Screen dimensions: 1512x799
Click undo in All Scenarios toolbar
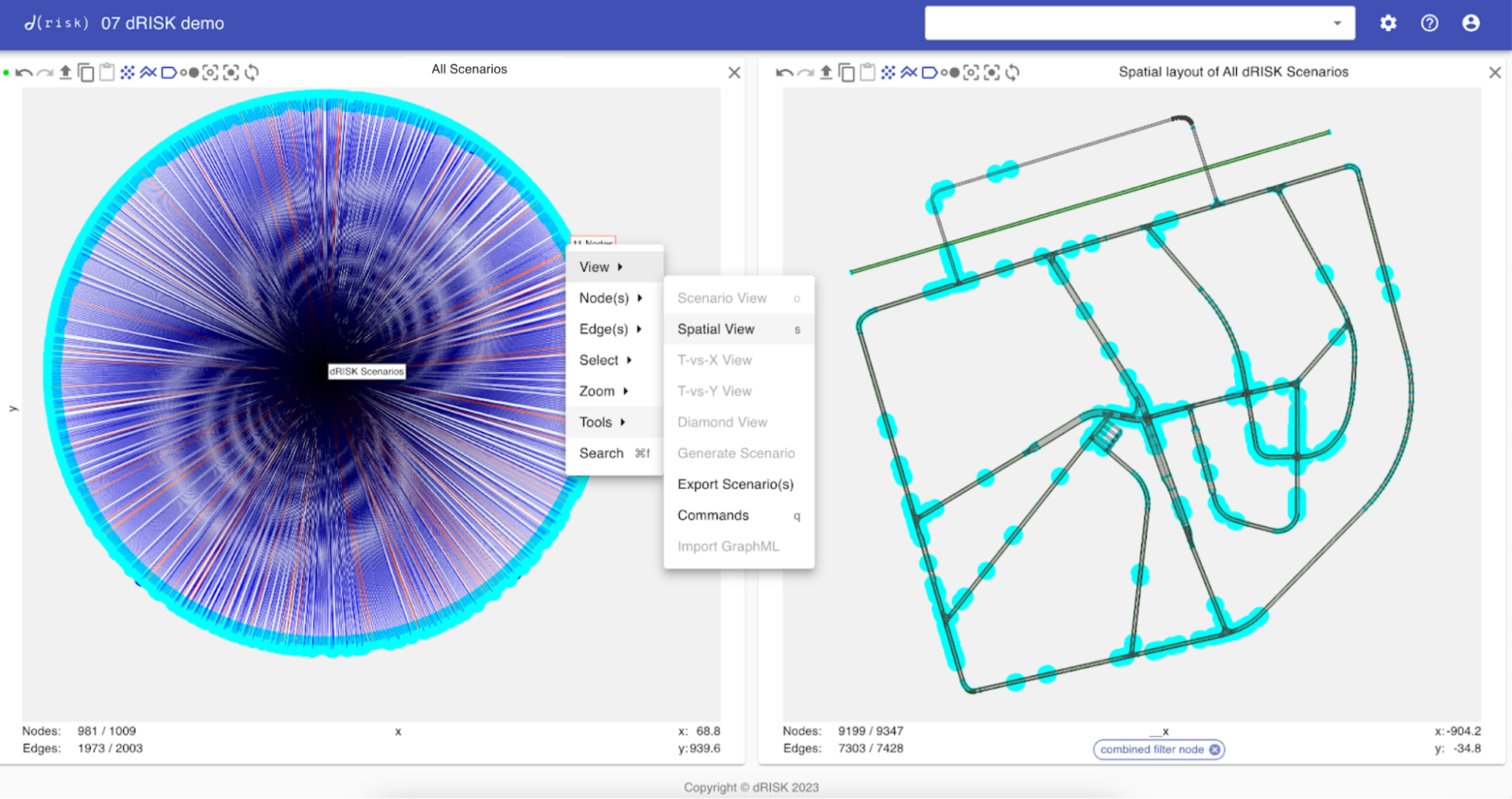(x=23, y=73)
